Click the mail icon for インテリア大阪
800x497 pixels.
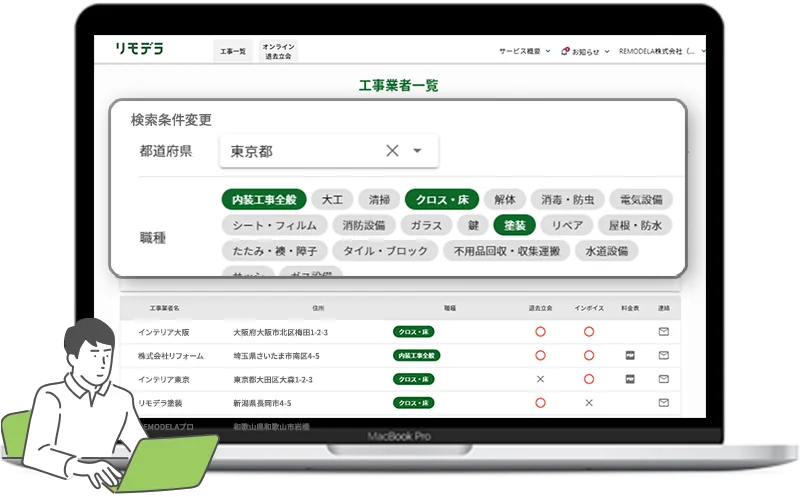(663, 332)
